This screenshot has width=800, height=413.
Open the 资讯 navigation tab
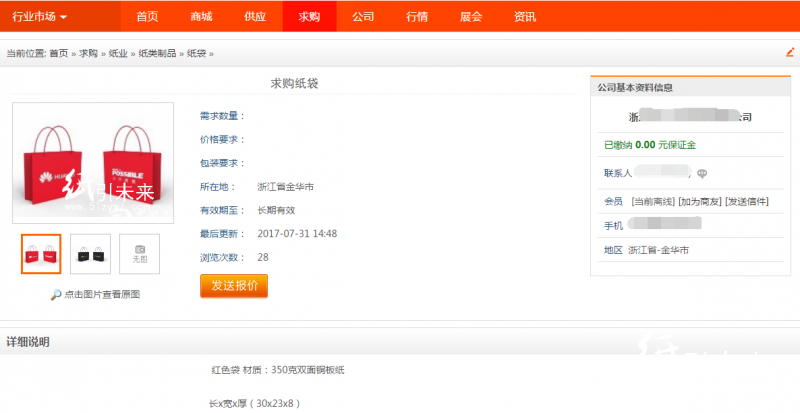(x=525, y=17)
